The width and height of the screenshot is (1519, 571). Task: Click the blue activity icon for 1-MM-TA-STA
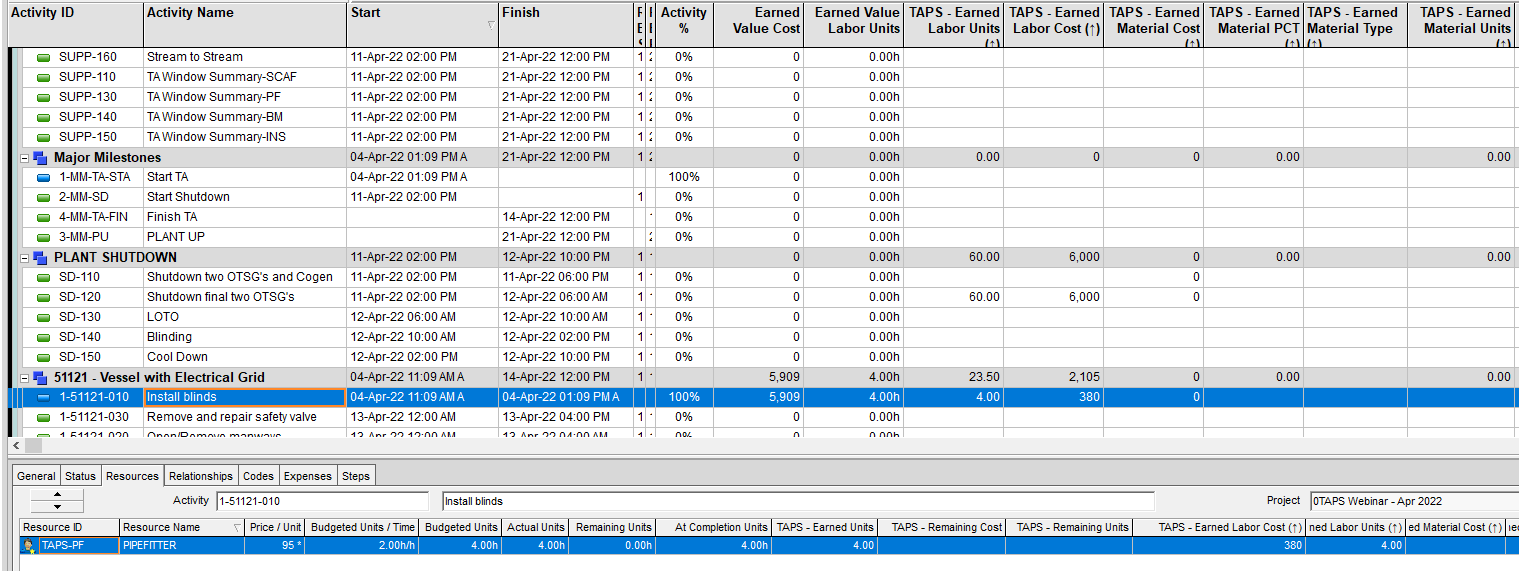click(x=43, y=177)
